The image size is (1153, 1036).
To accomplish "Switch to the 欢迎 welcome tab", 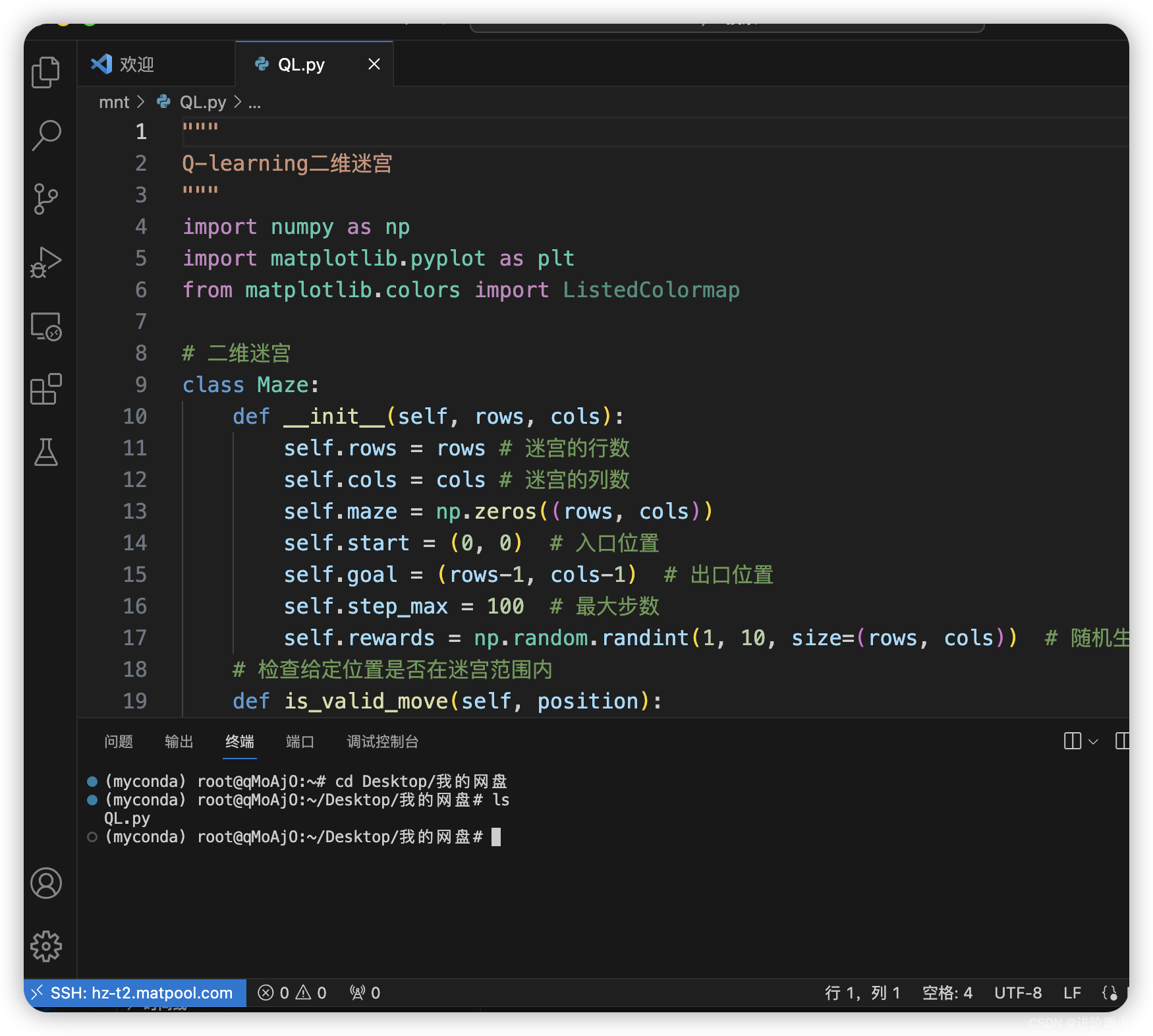I will [x=156, y=64].
